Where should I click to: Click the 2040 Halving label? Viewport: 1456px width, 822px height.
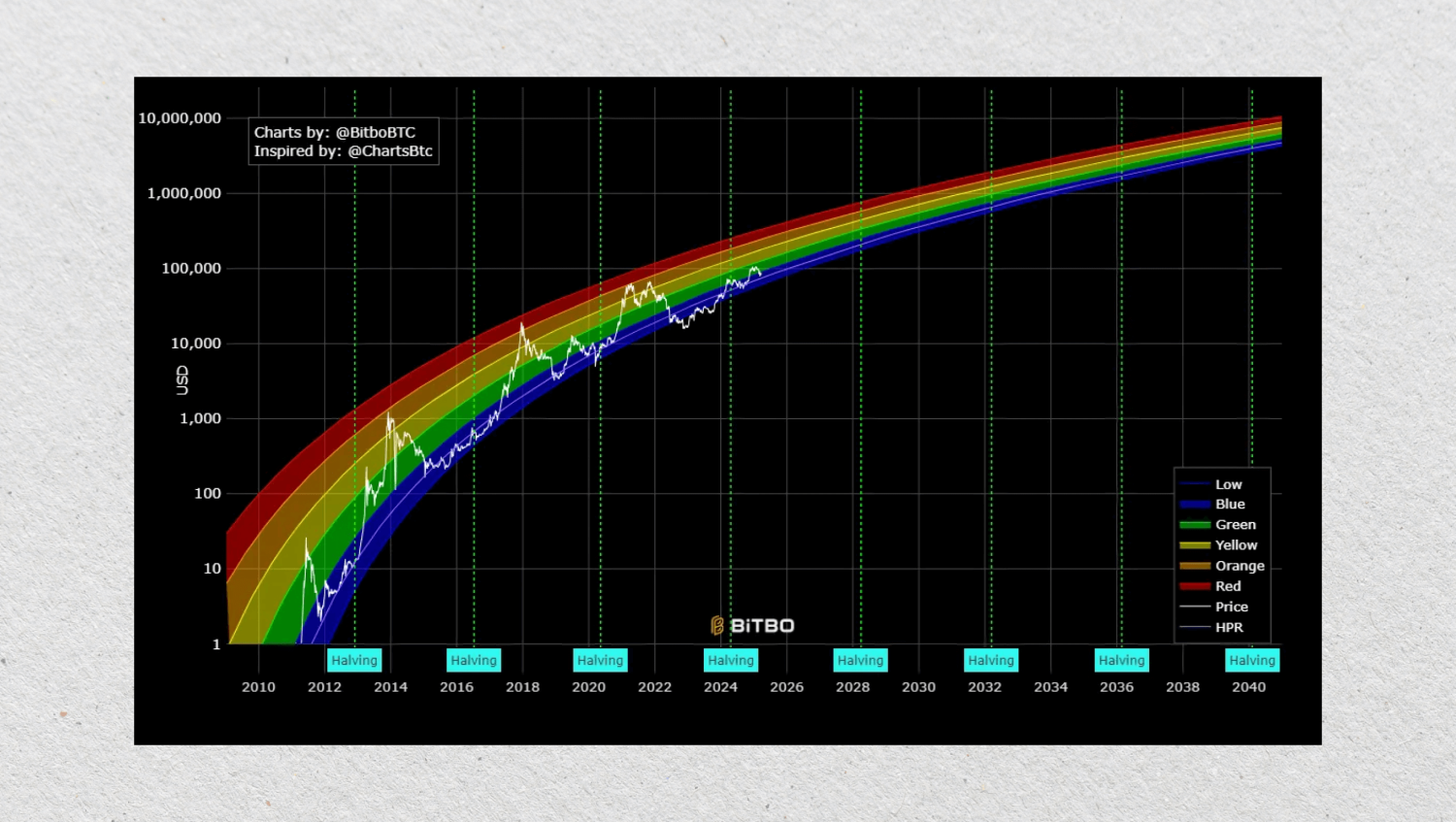tap(1251, 660)
